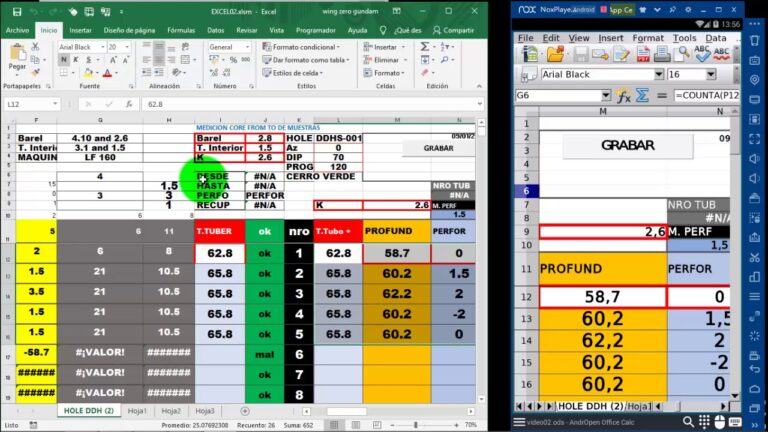Click the spellcheck ABC icon in Calc toolbar
The width and height of the screenshot is (768, 432).
point(701,53)
